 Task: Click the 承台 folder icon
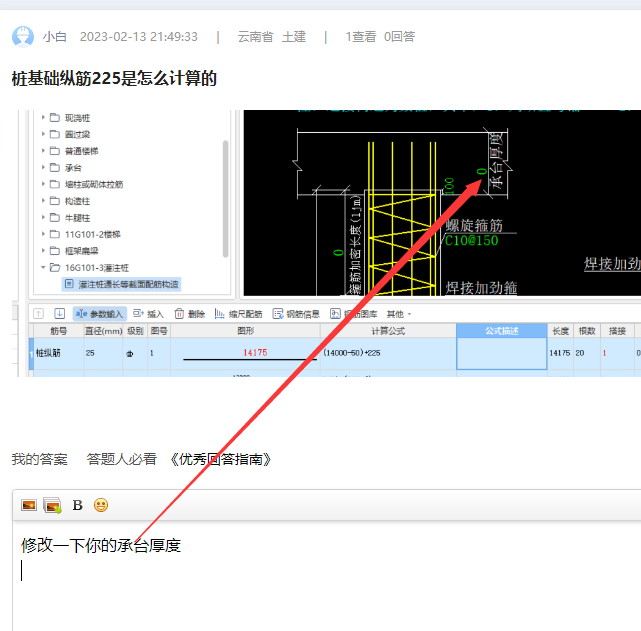(55, 168)
